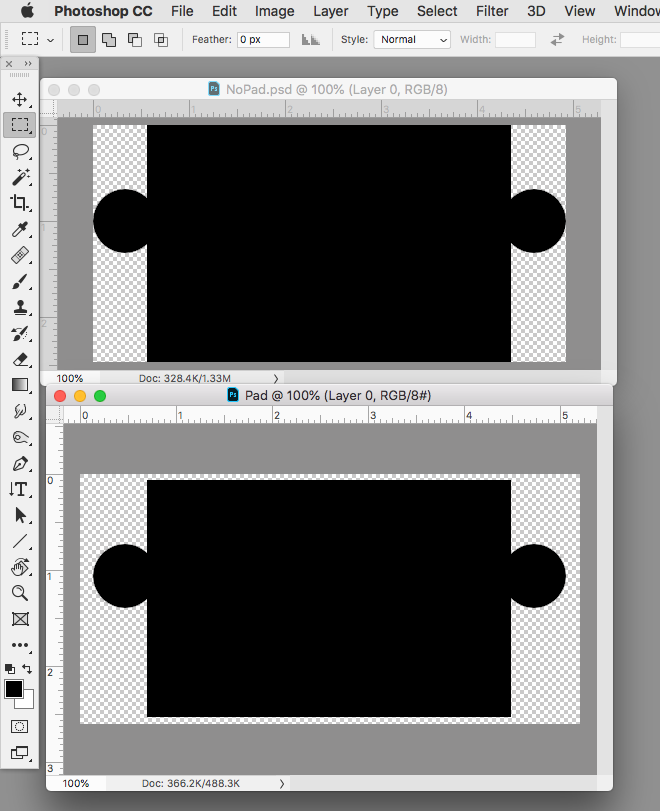Reset default foreground and background colors

pos(10,669)
